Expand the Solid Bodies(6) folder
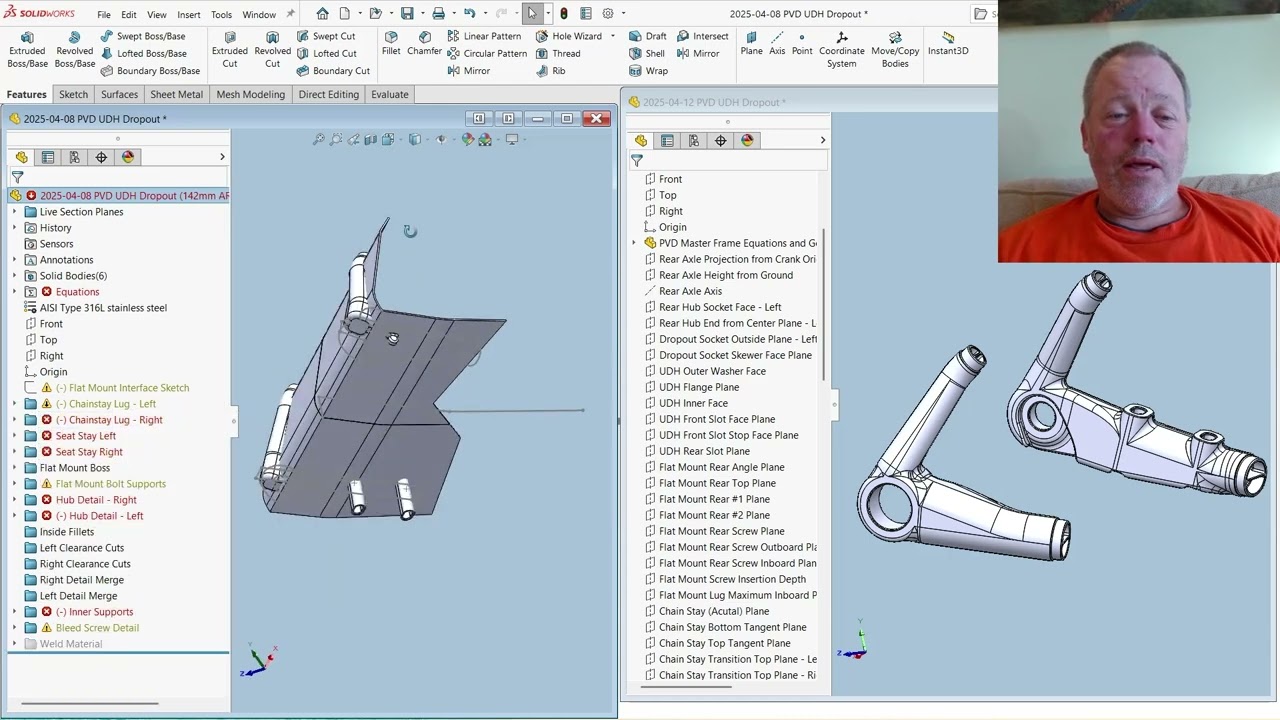1280x720 pixels. tap(14, 276)
